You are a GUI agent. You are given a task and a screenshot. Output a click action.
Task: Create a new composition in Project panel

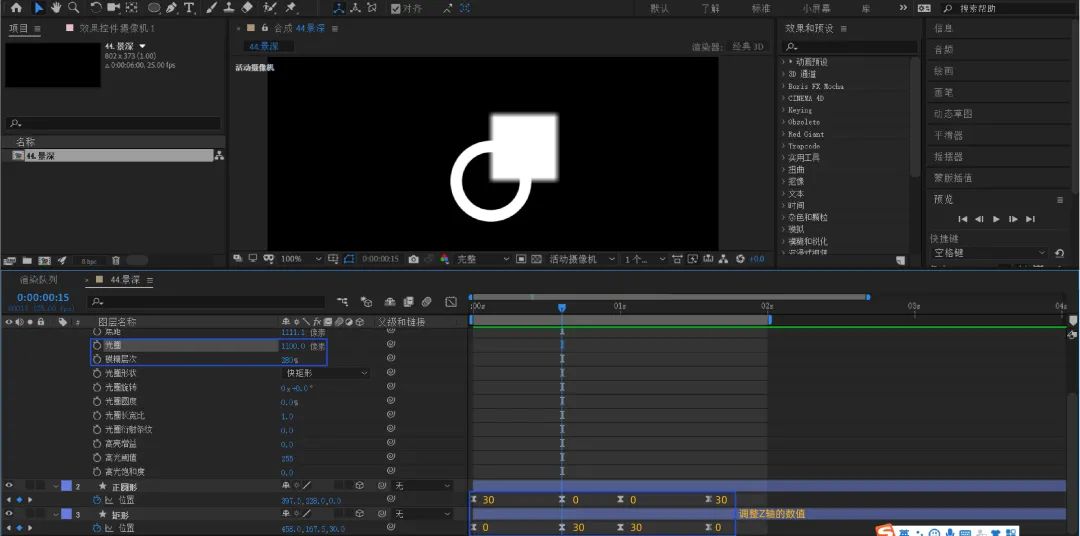click(44, 260)
